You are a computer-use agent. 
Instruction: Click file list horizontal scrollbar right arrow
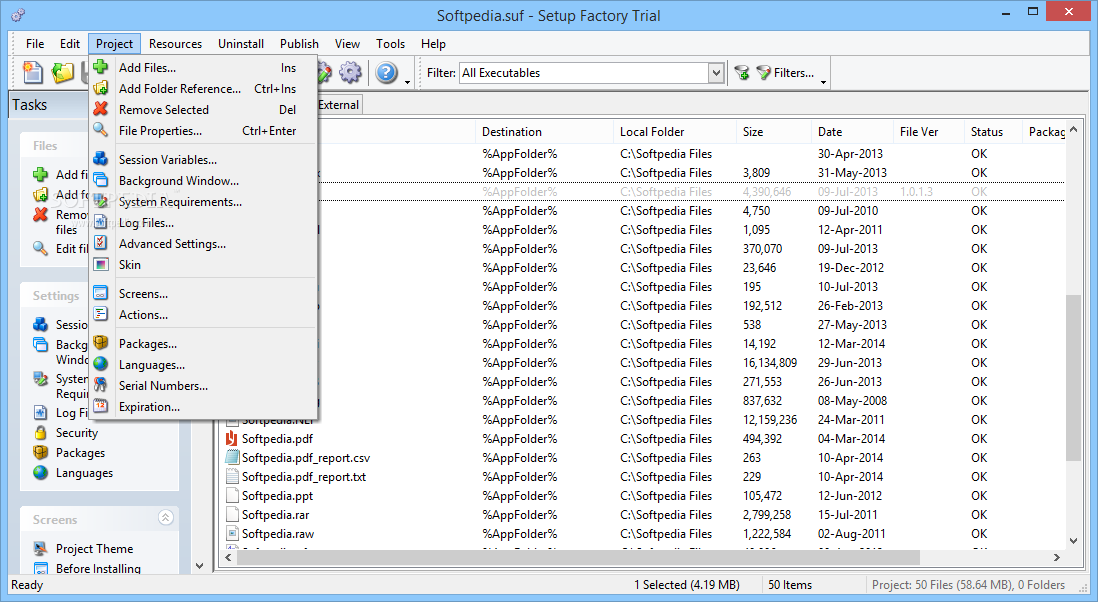click(x=1057, y=557)
